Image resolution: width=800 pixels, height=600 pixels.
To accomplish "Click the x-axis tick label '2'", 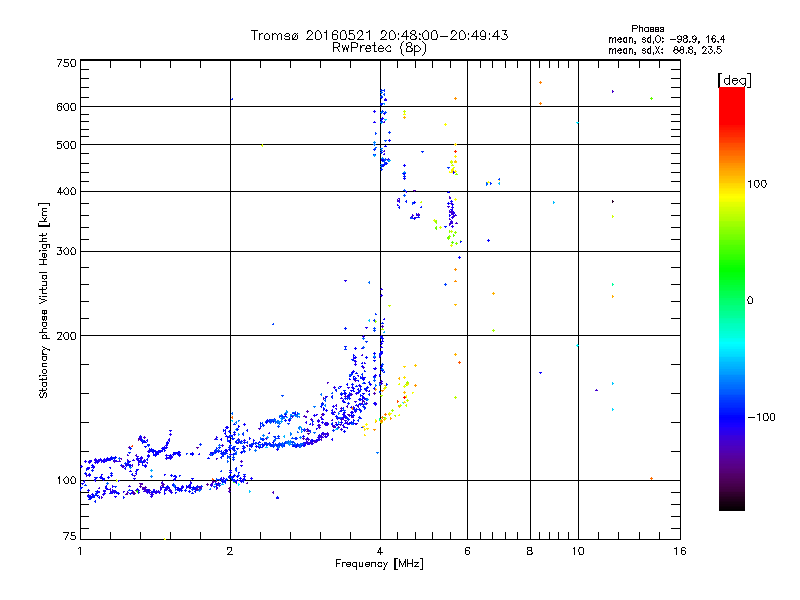I will tap(230, 551).
